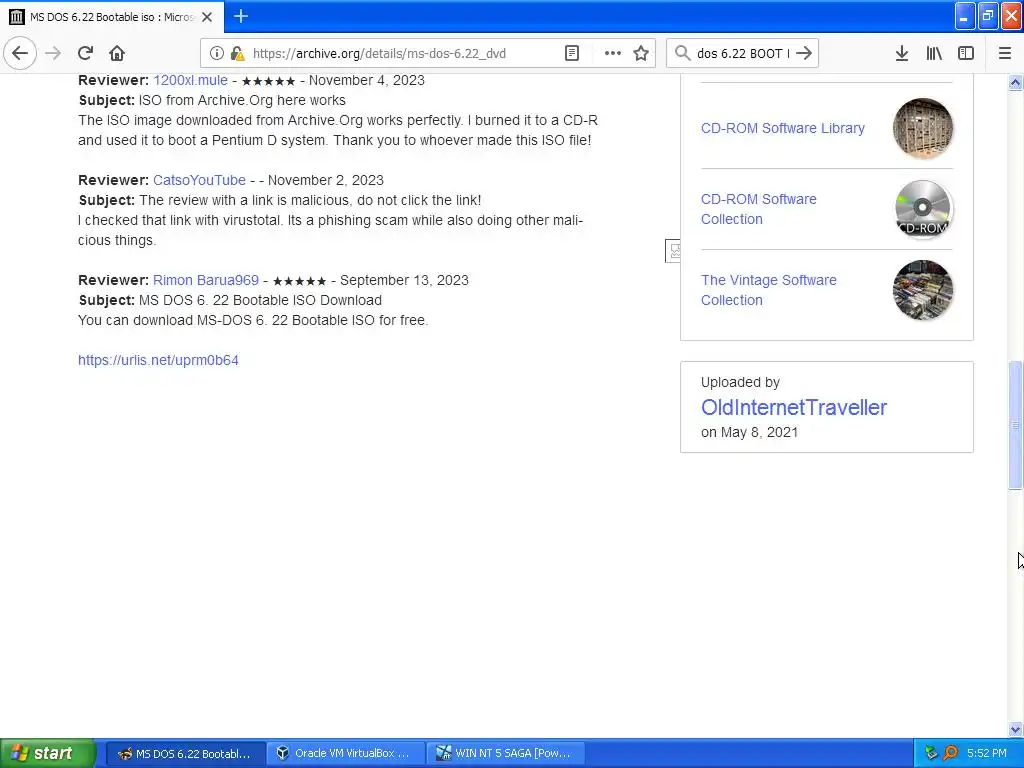The width and height of the screenshot is (1024, 768).
Task: Open reviewer Rimon Barua969 profile
Action: point(206,280)
